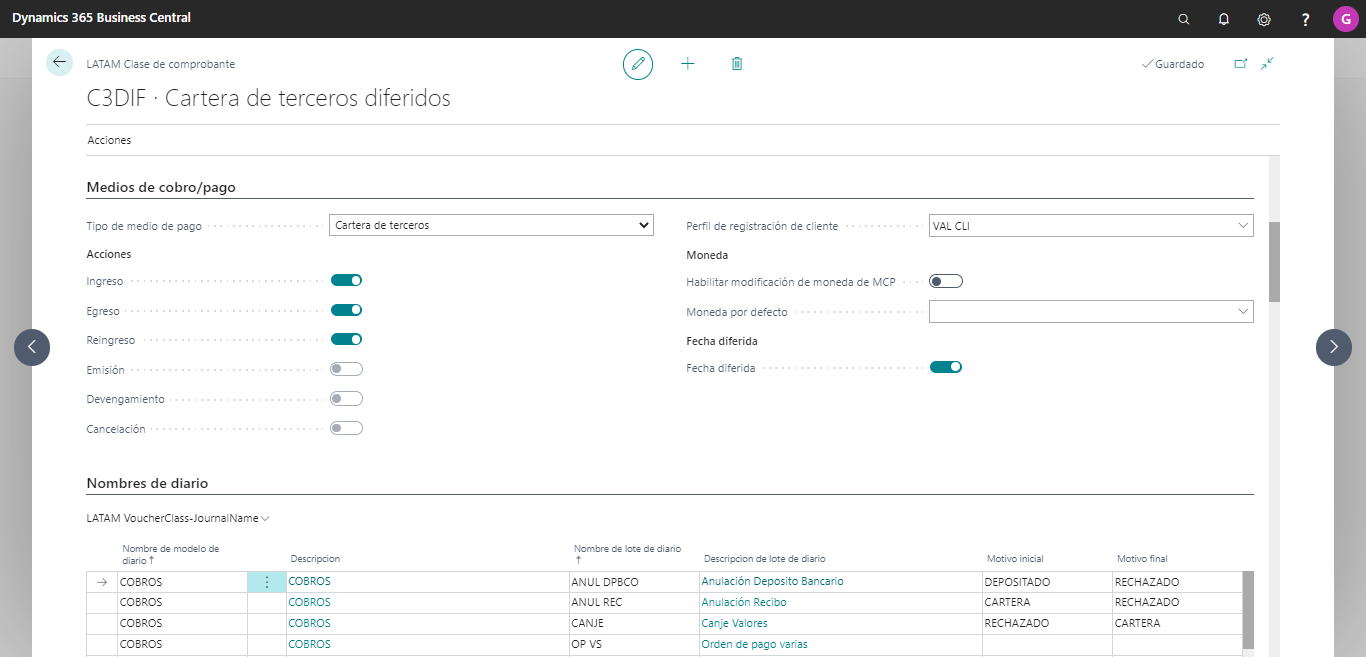The width and height of the screenshot is (1366, 657).
Task: Click Dynamics 365 Business Central title
Action: click(x=101, y=18)
